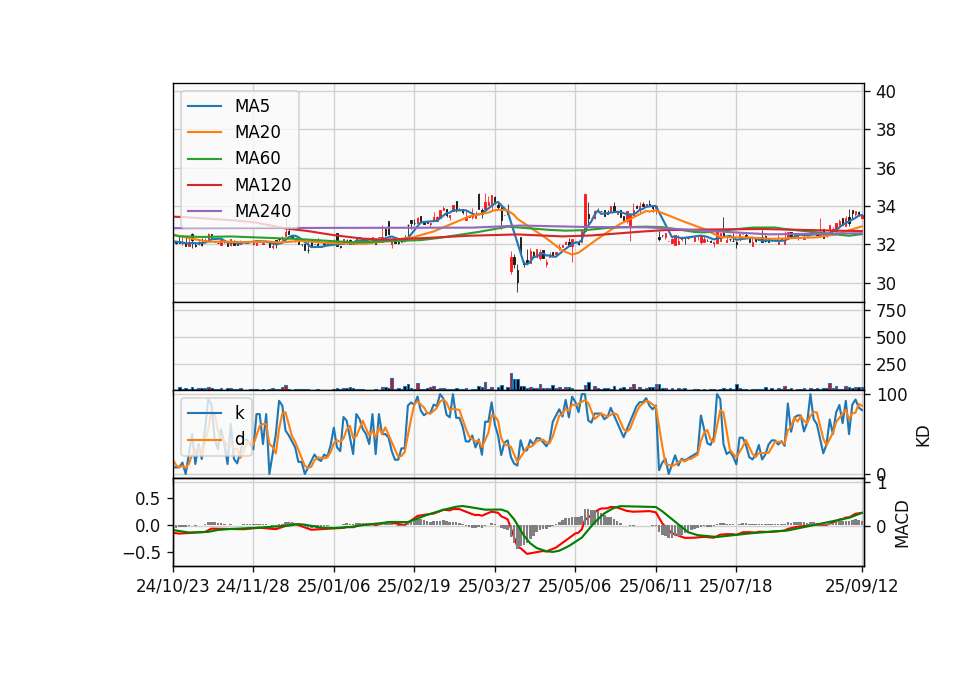This screenshot has width=960, height=690.
Task: Click the volume axis value 250
Action: coord(891,365)
